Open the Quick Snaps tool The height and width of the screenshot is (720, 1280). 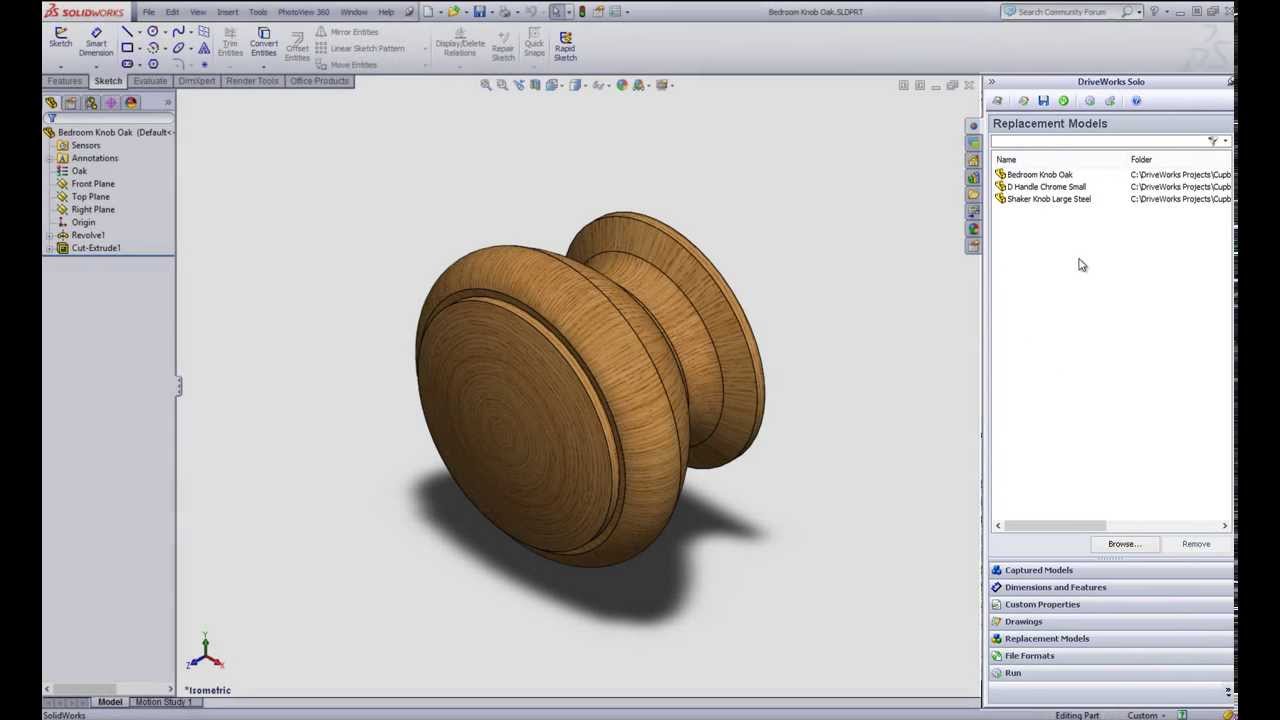tap(534, 41)
